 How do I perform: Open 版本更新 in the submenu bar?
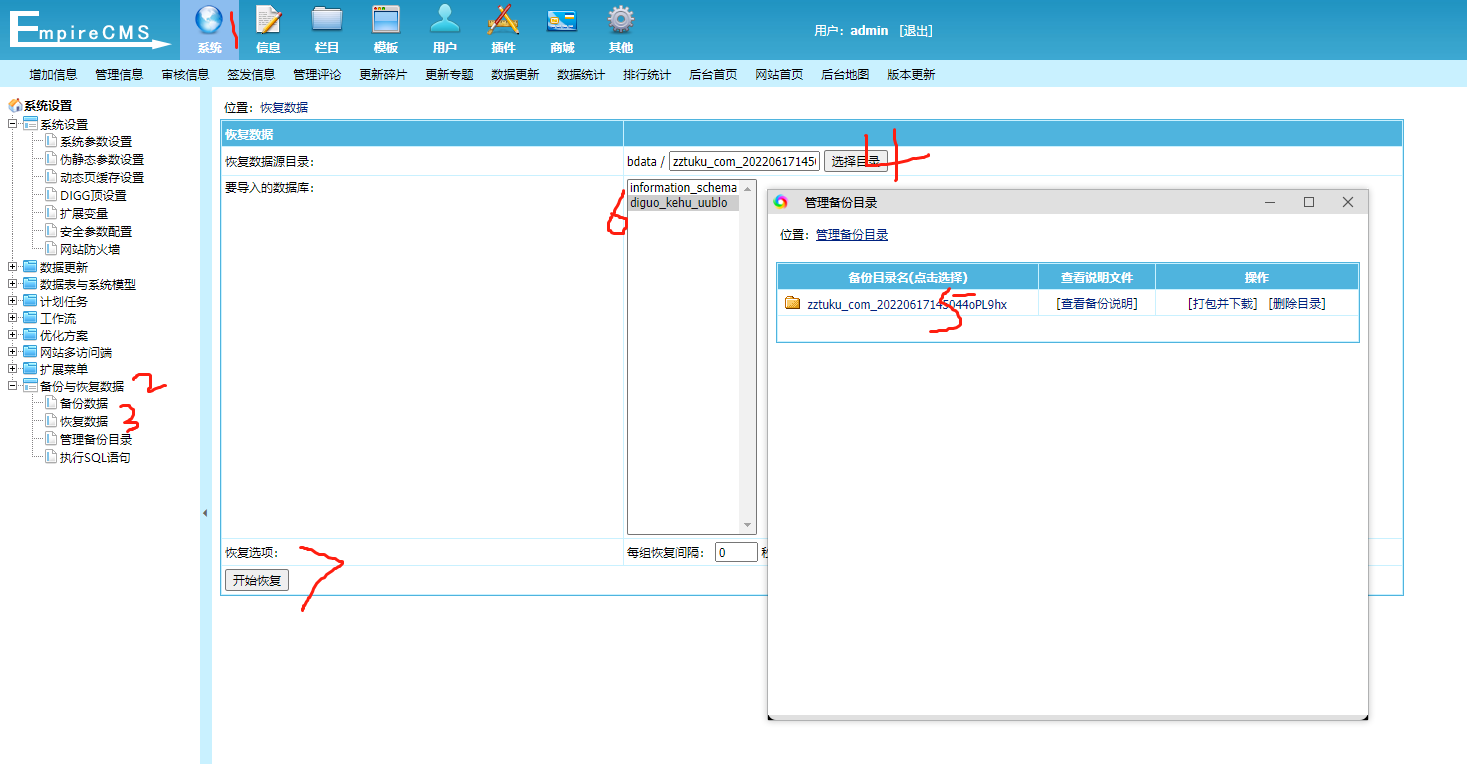point(911,74)
